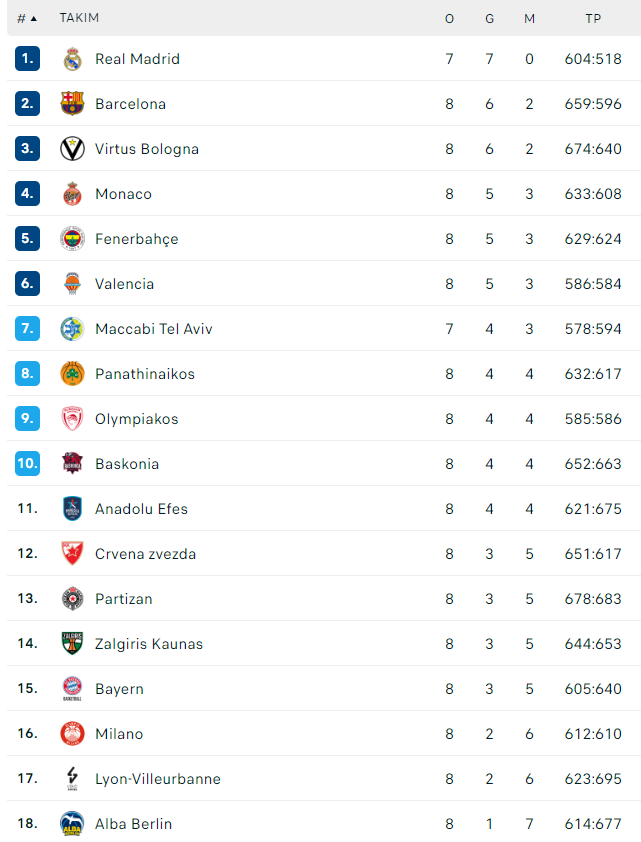Sort standings by TP column header
Image resolution: width=641 pixels, height=842 pixels.
click(x=593, y=19)
